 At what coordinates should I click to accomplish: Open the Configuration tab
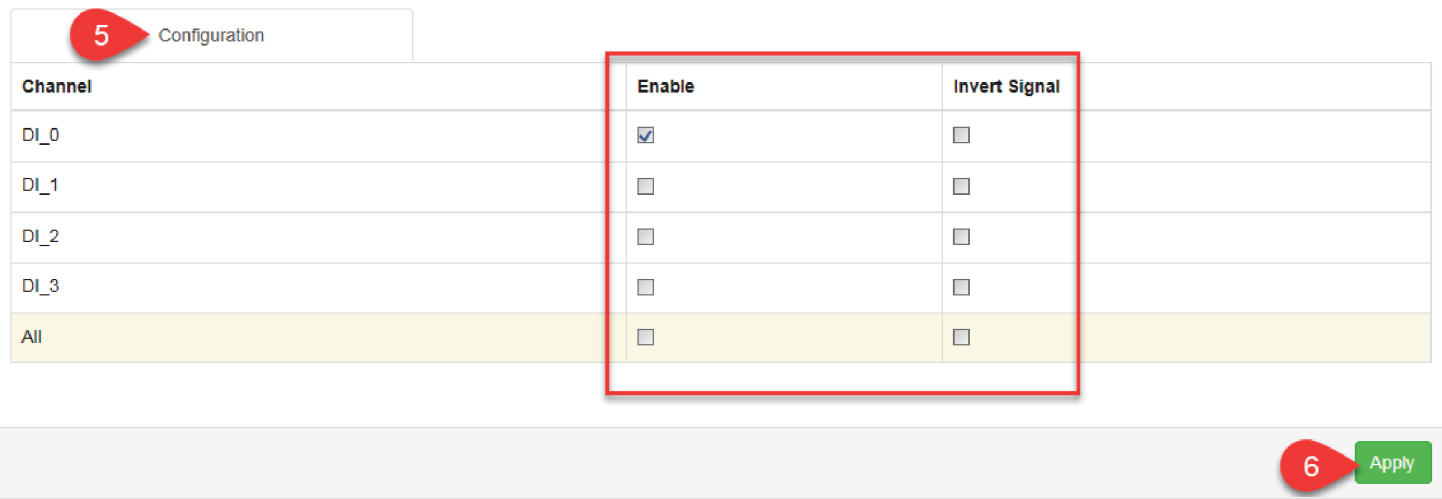211,35
